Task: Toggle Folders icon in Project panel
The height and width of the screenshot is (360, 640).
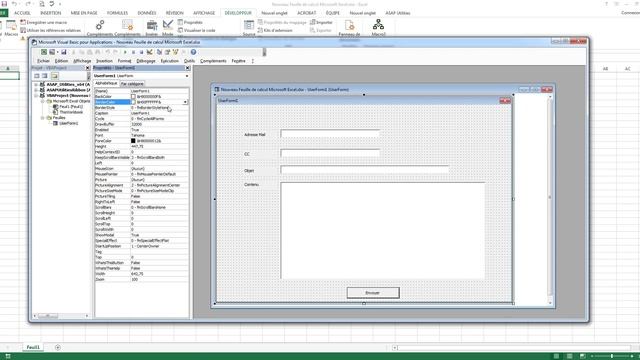Action: pyautogui.click(x=55, y=76)
